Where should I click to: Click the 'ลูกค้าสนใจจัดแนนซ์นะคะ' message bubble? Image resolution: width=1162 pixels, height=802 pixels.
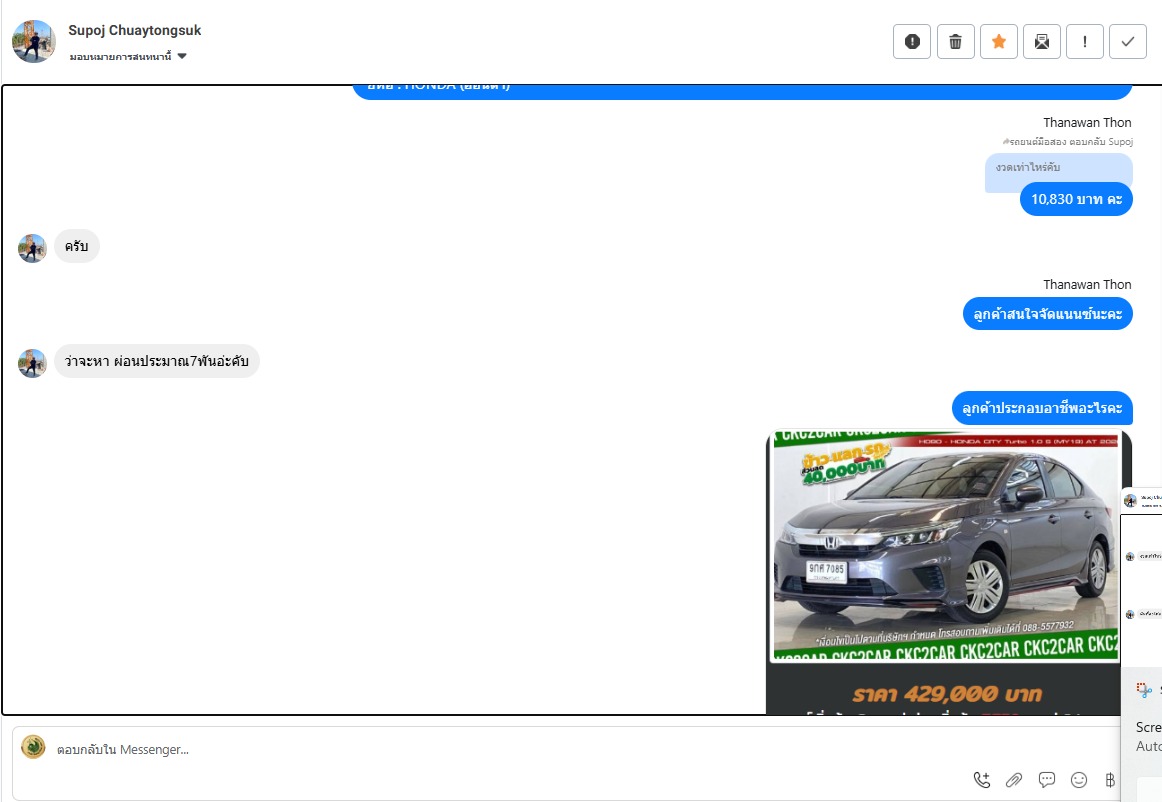[x=1047, y=314]
